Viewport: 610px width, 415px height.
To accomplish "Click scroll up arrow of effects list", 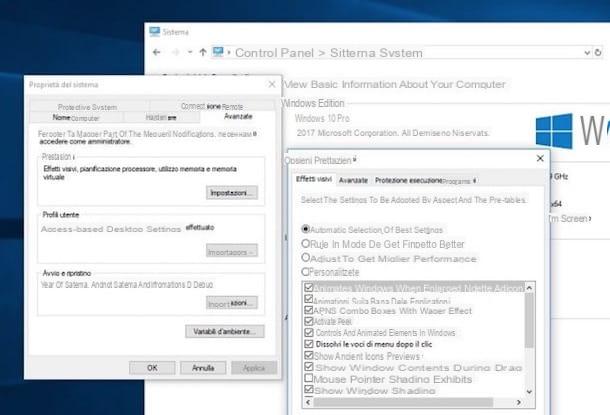I will pos(529,288).
